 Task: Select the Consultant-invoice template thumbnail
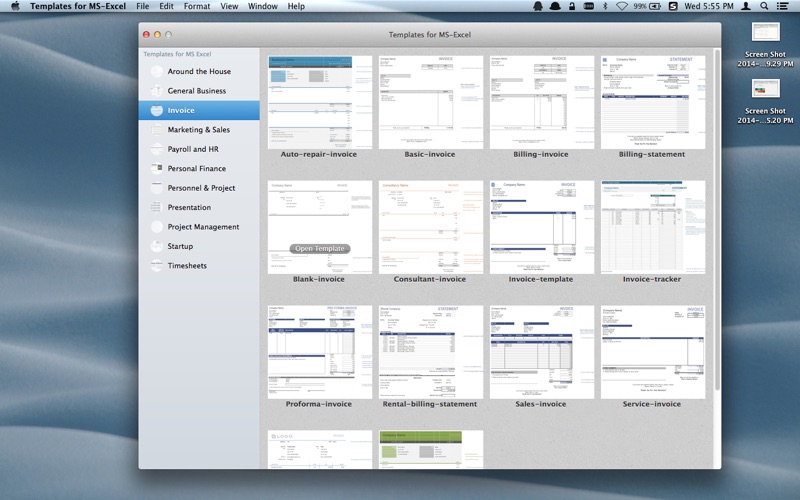431,227
